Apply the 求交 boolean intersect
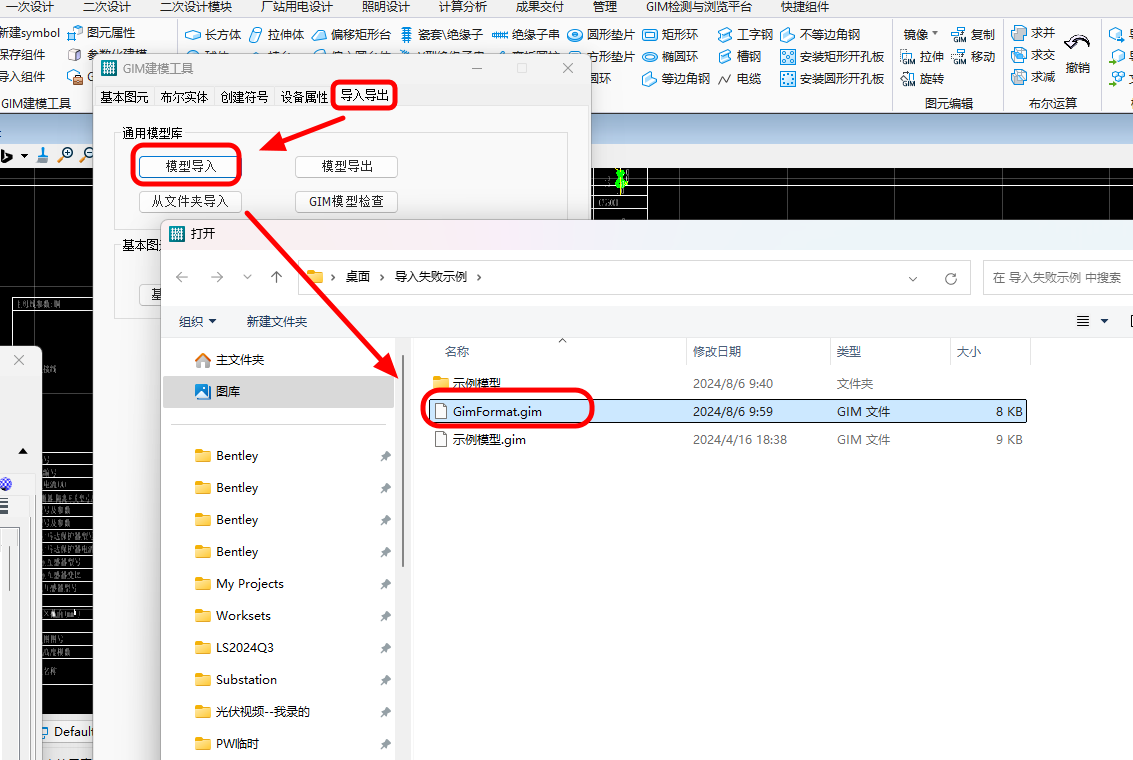This screenshot has height=760, width=1133. pos(1033,55)
